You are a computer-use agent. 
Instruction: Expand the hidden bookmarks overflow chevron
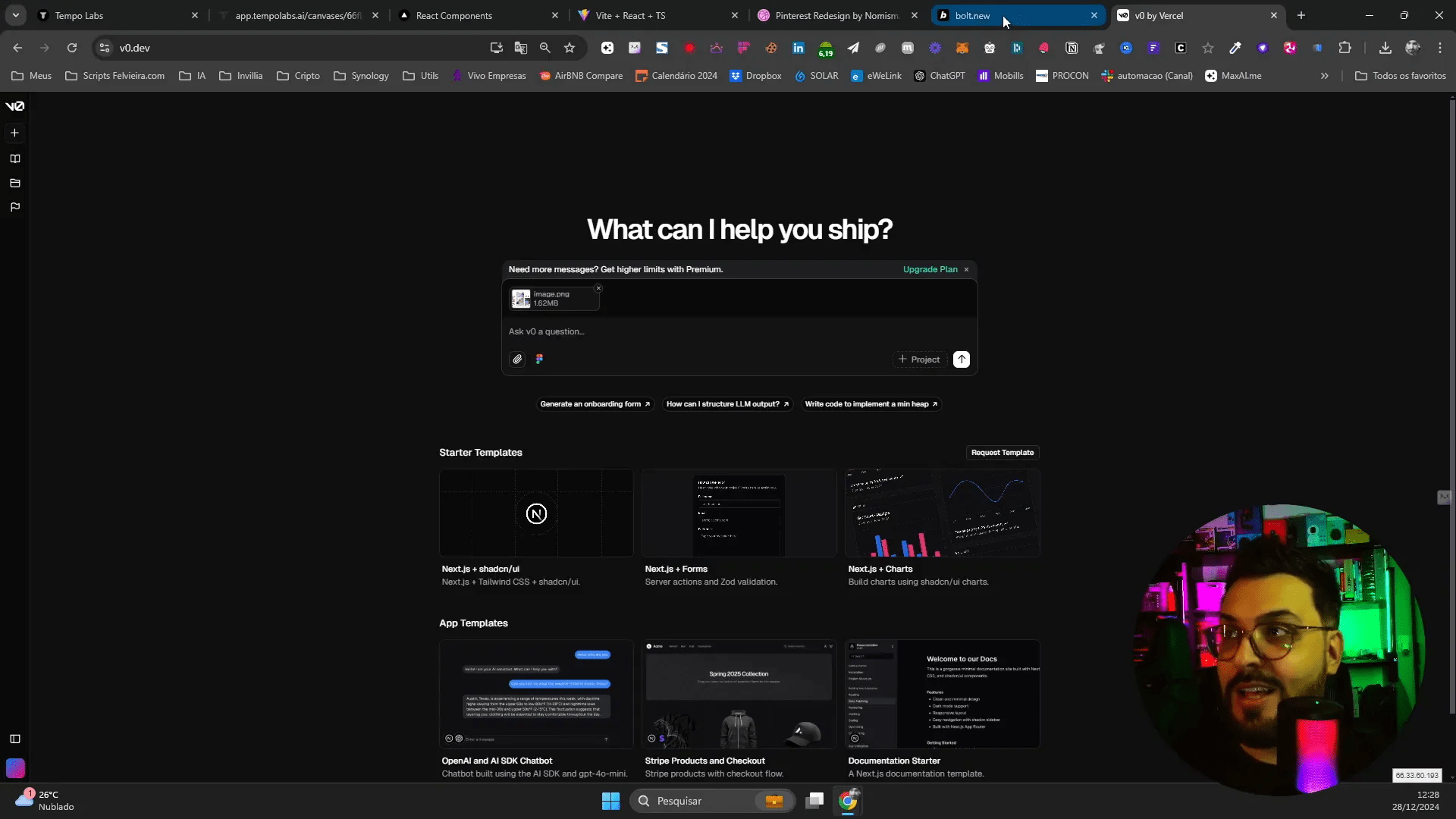1324,76
